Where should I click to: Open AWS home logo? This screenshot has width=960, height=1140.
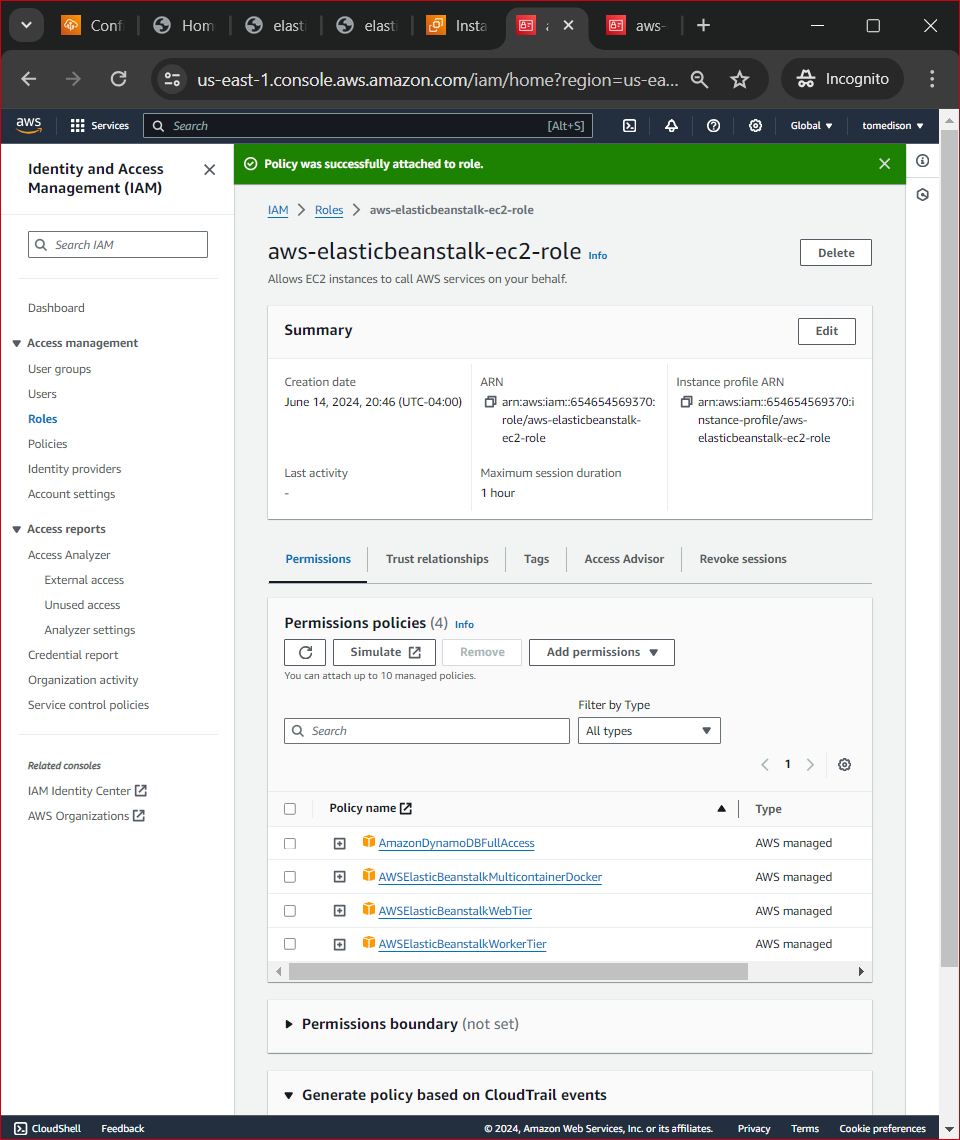[29, 125]
